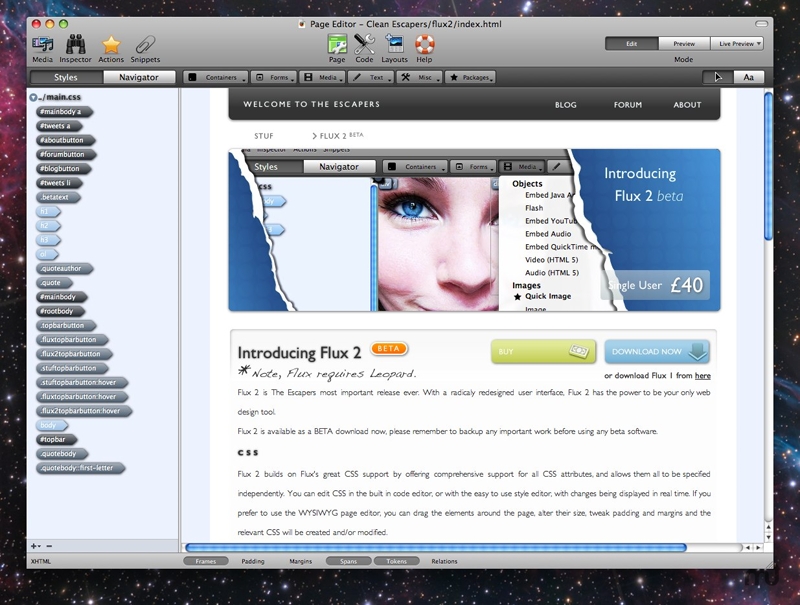800x605 pixels.
Task: Click the DOWNLOAD NOW button
Action: (657, 351)
